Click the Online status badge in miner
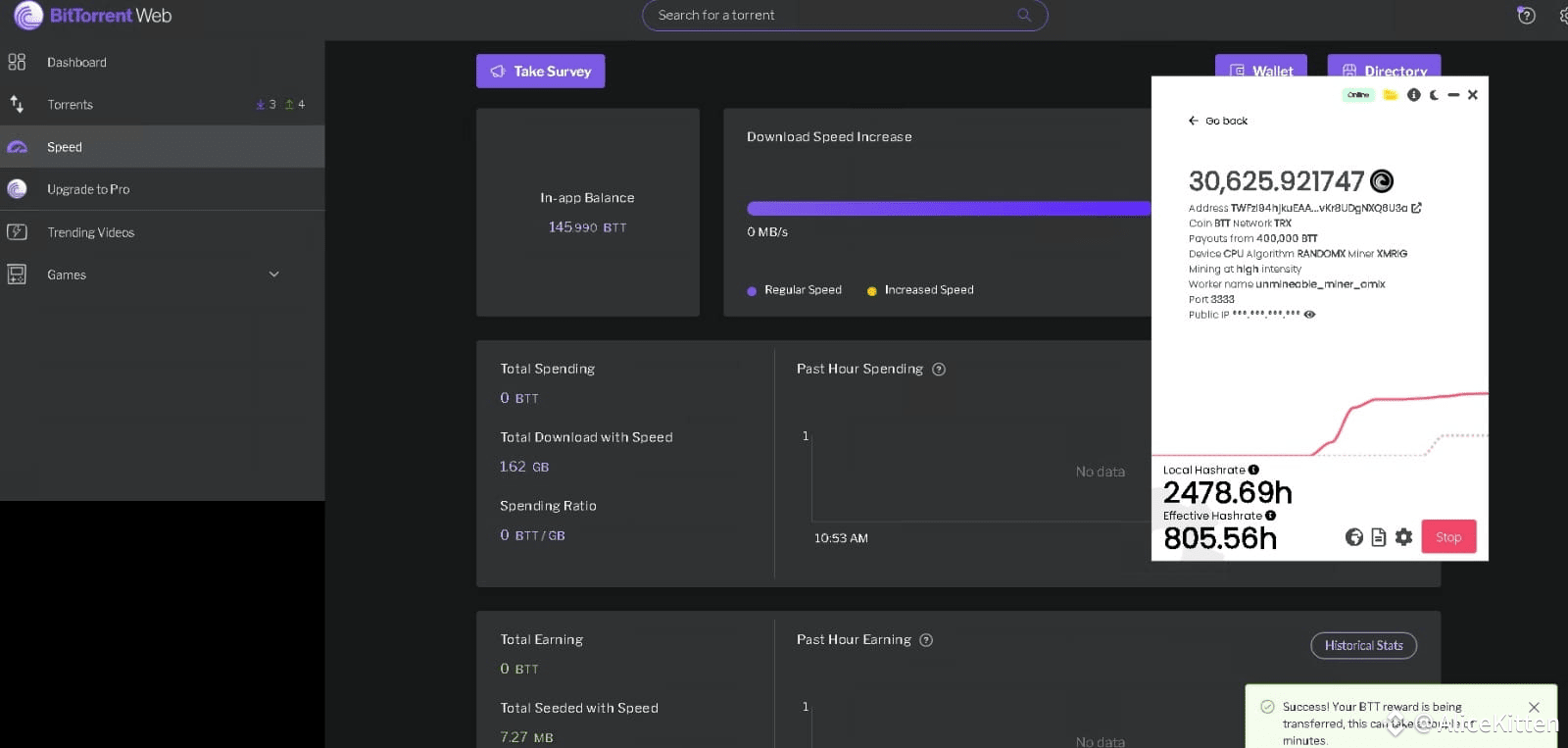 pos(1357,95)
